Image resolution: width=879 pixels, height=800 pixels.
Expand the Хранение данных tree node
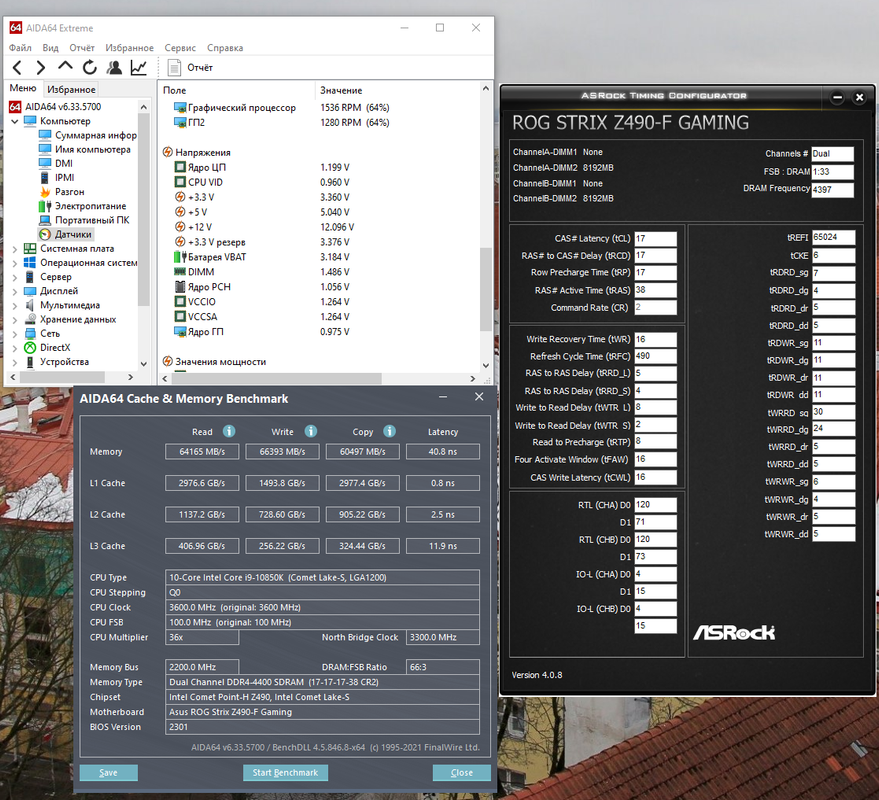(15, 320)
